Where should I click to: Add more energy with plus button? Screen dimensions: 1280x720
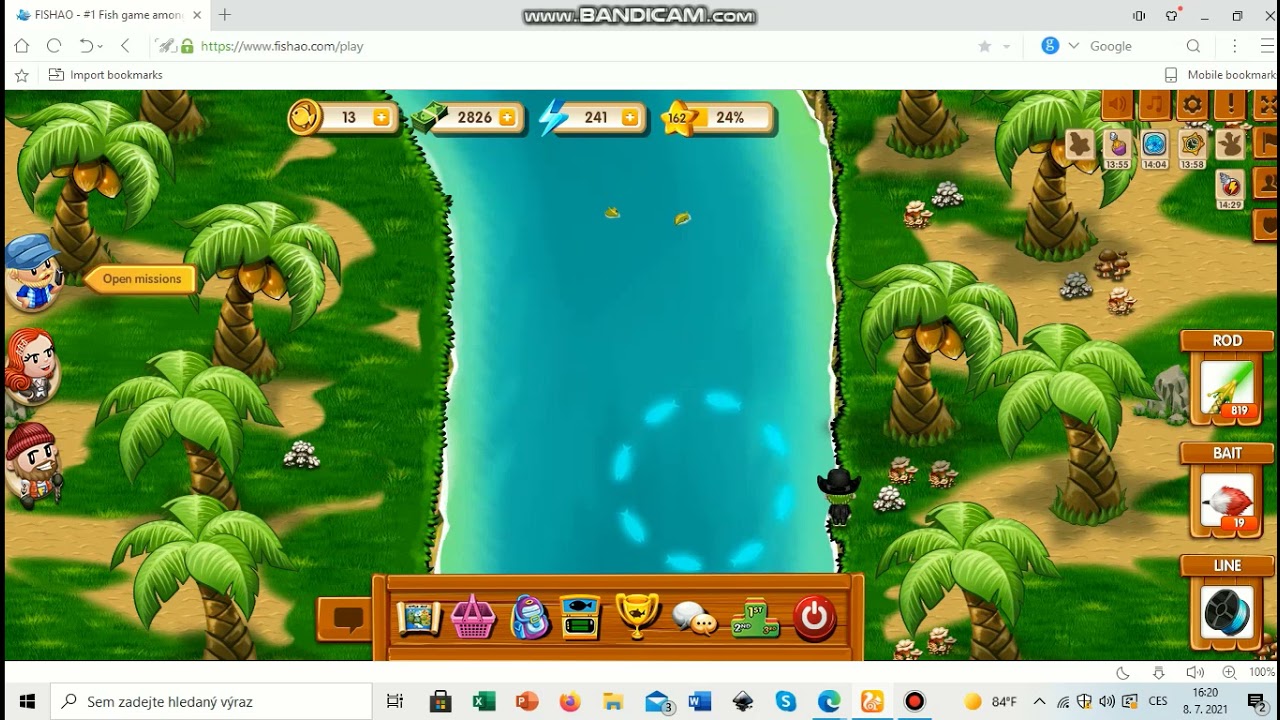click(x=629, y=117)
